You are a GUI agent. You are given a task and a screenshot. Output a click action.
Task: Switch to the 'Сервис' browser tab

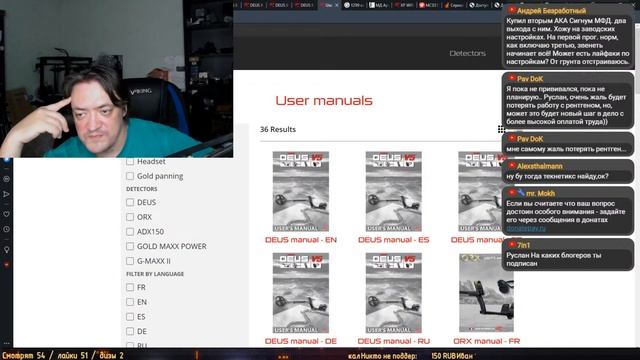(454, 5)
